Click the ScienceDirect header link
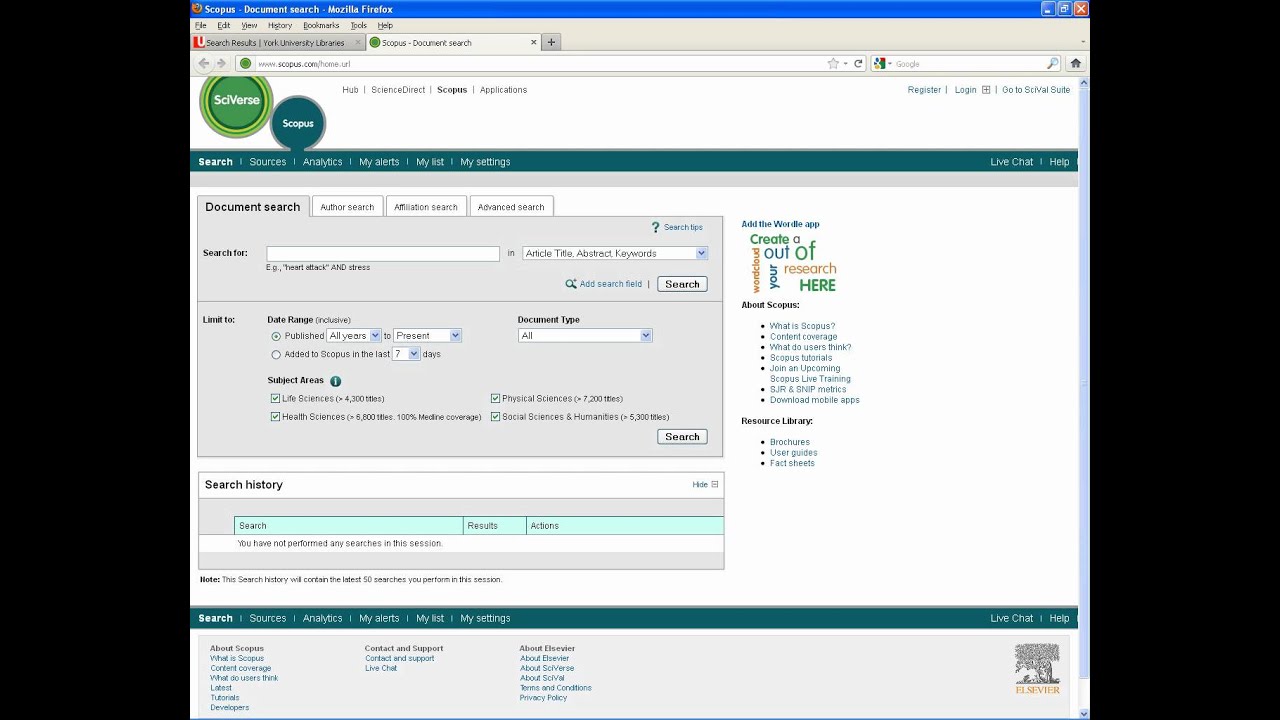The width and height of the screenshot is (1280, 720). click(x=398, y=90)
